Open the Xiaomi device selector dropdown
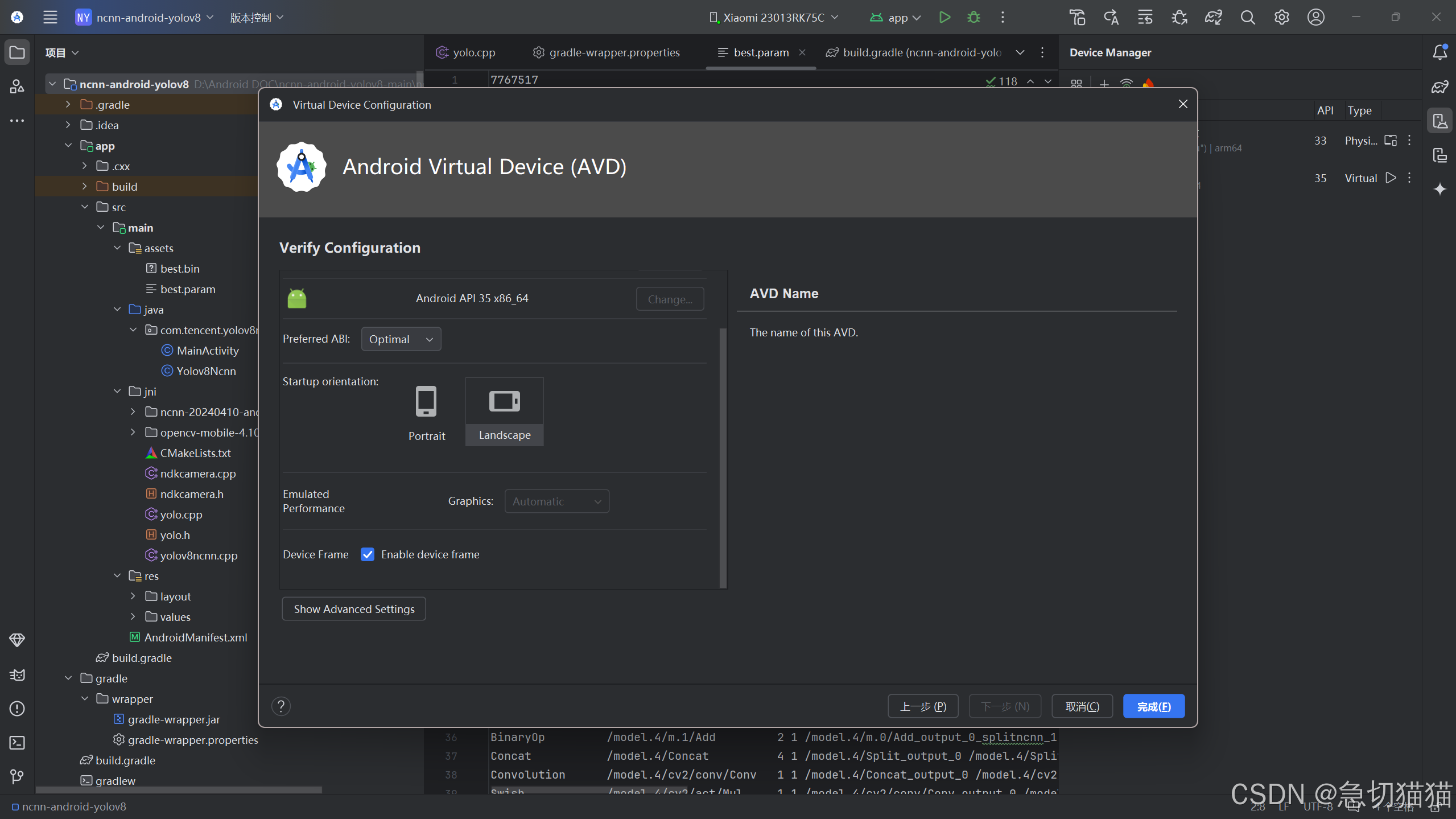The height and width of the screenshot is (819, 1456). click(x=774, y=17)
